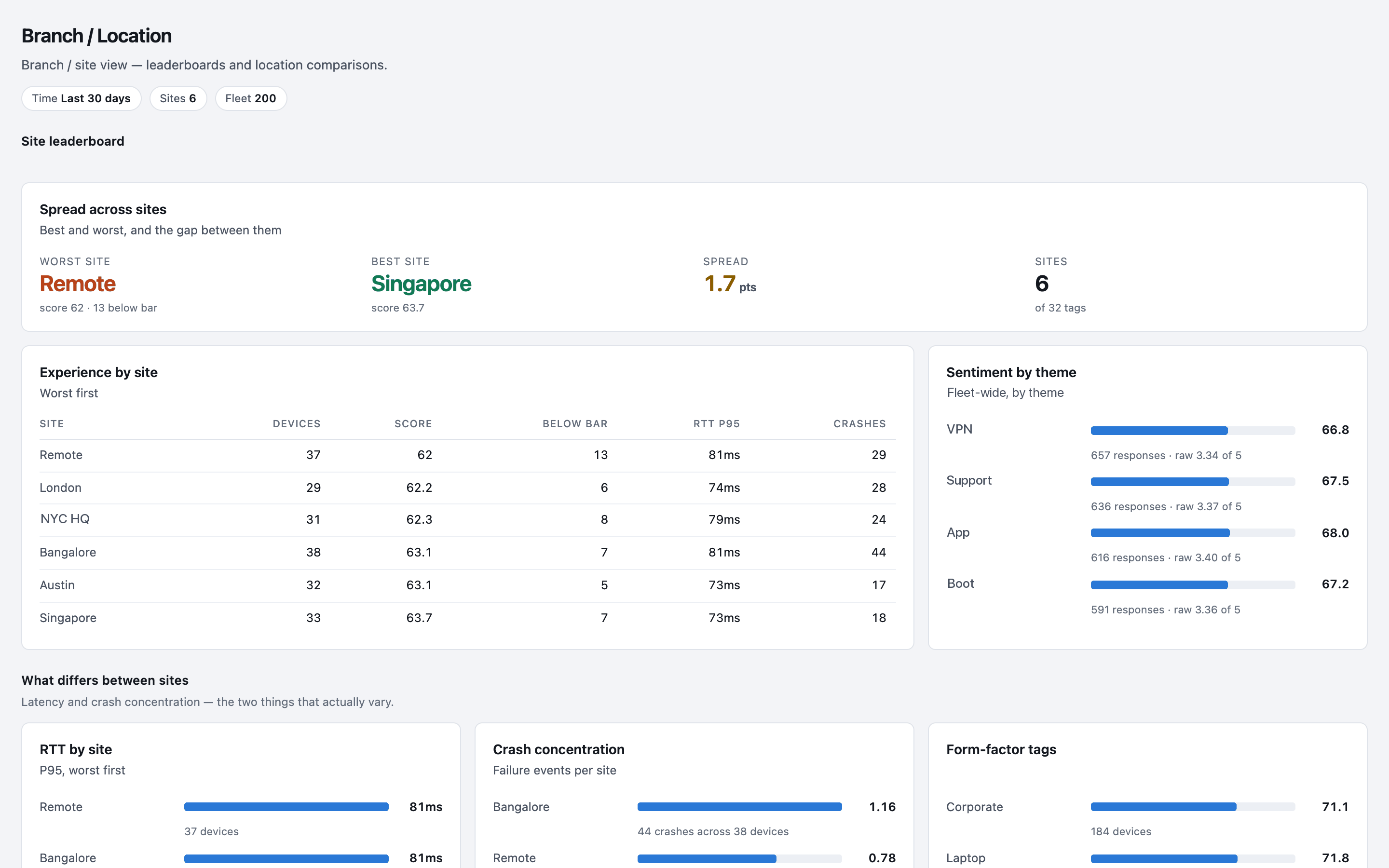Sort table by RTT P95 column
This screenshot has height=868, width=1389.
point(716,424)
